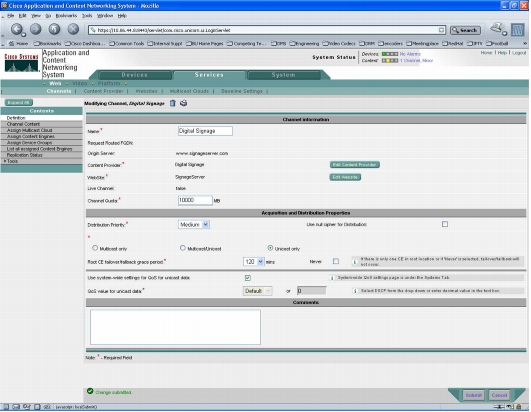This screenshot has width=531, height=412.
Task: Open Replication Status in Contents panel
Action: [x=25, y=155]
